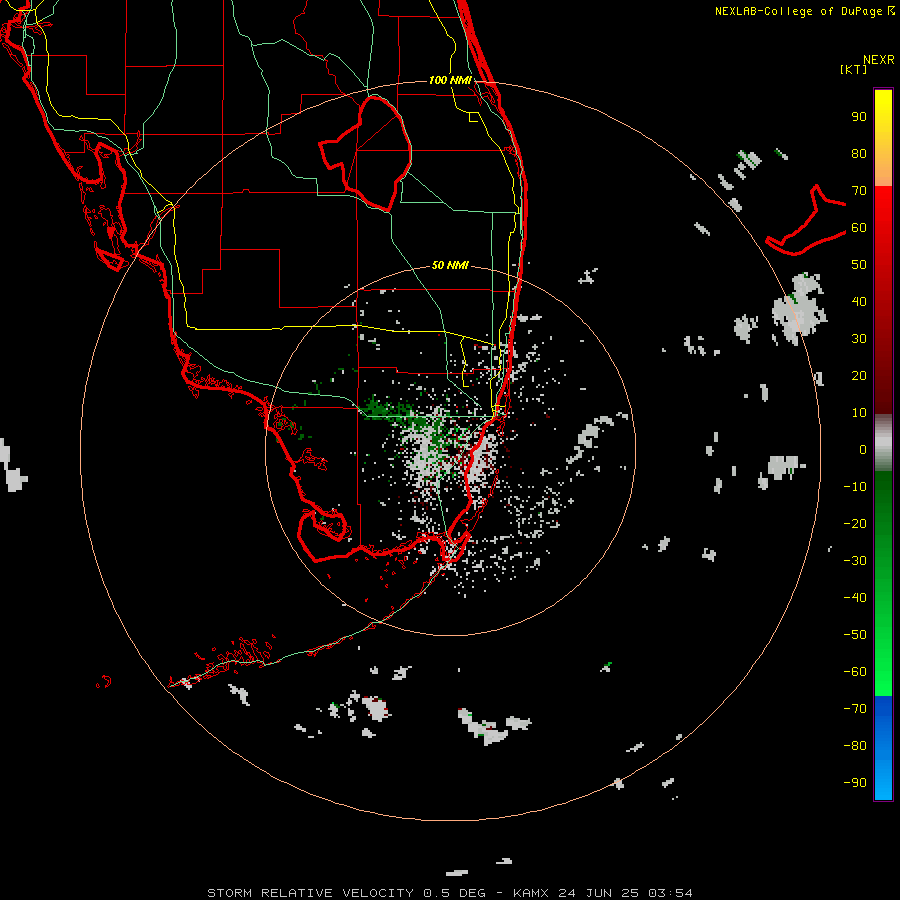Image resolution: width=900 pixels, height=900 pixels.
Task: Click the 70 value on the velocity scale
Action: tap(859, 191)
